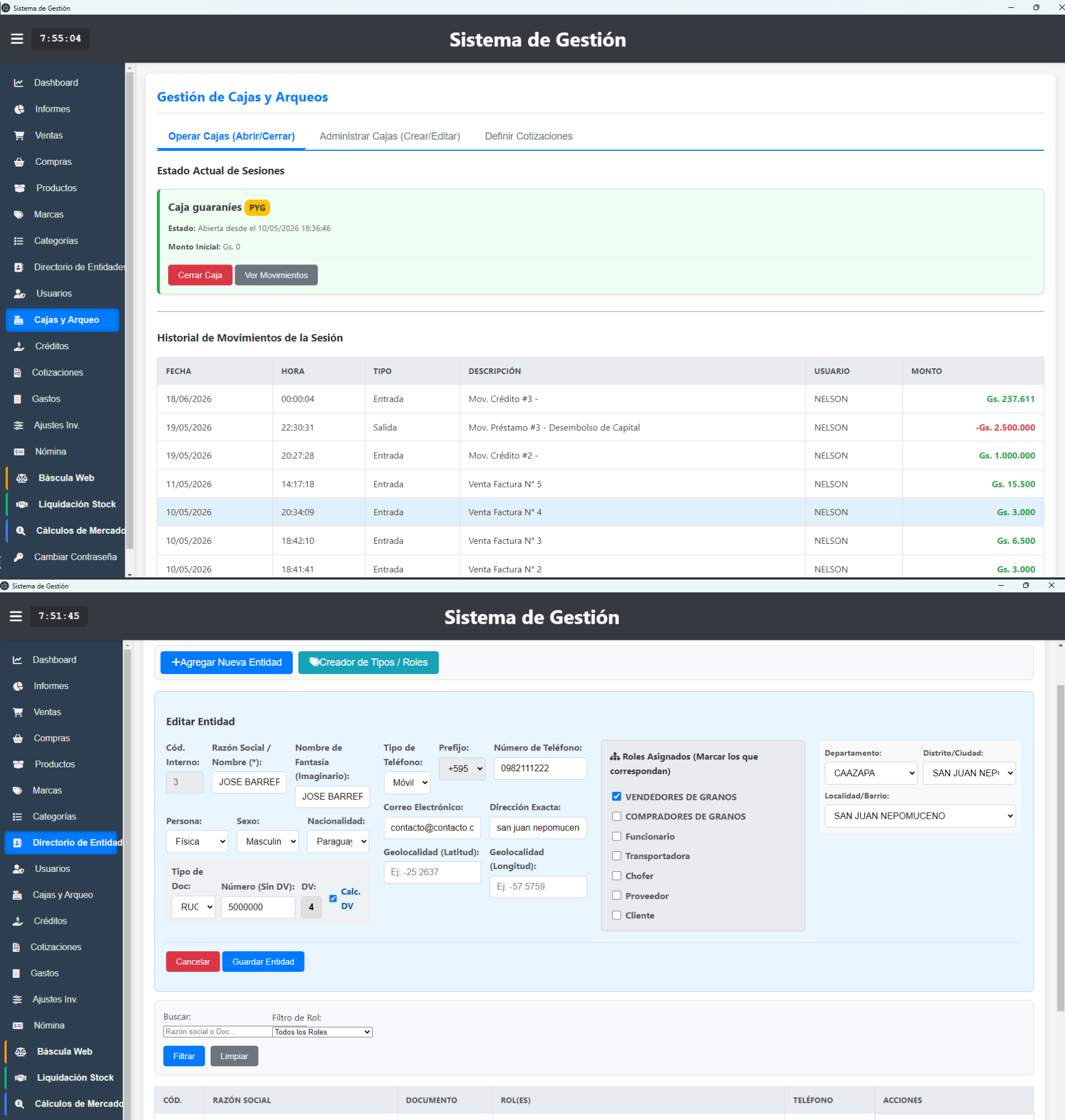
Task: Open the Definir Cotizaciones tab
Action: pos(529,136)
